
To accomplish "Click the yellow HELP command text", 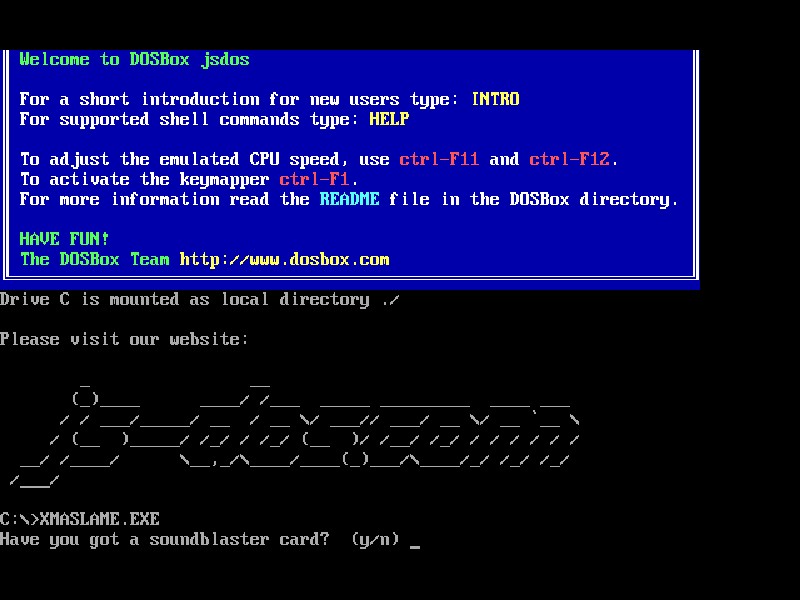I will pos(389,119).
